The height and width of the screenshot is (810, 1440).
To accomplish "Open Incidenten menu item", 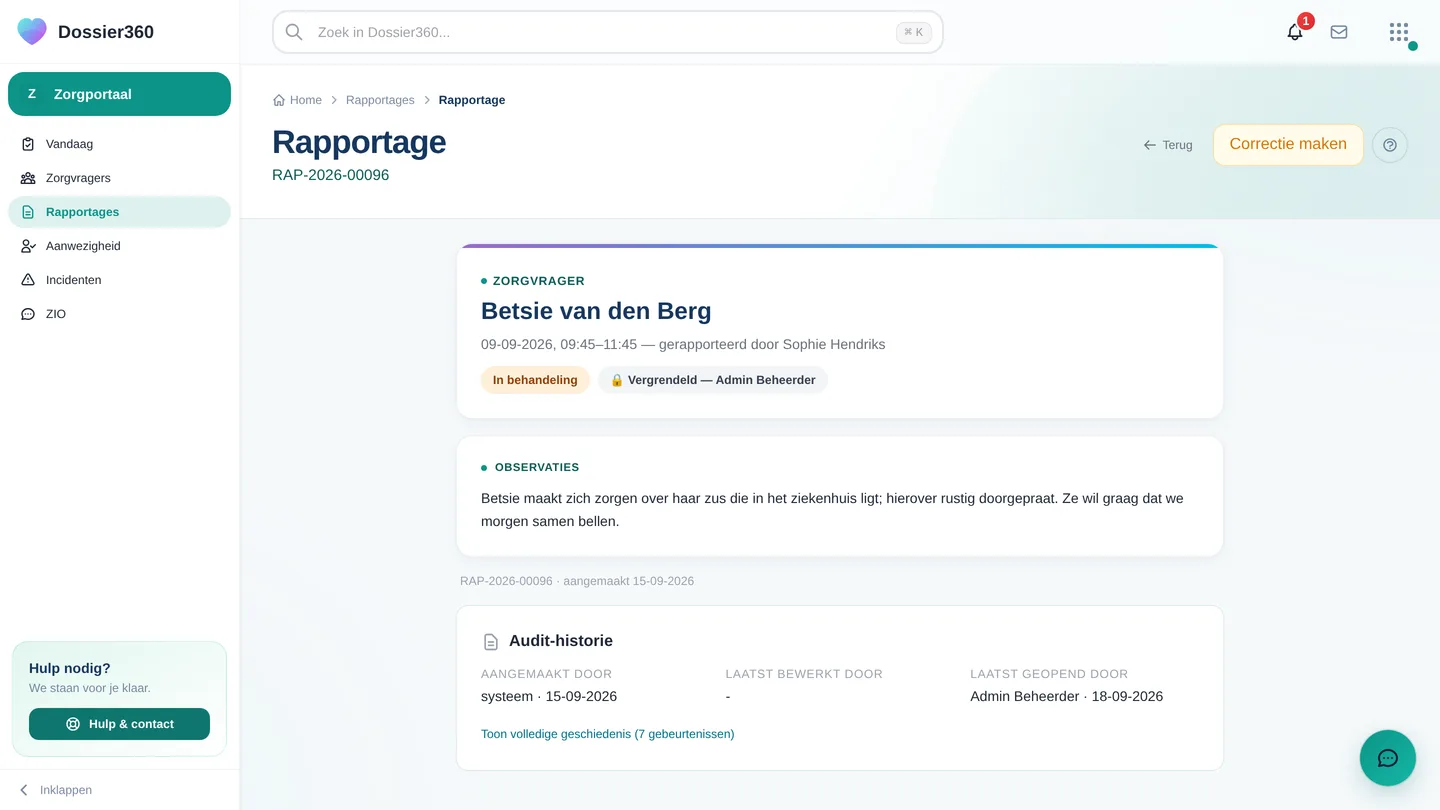I will click(120, 280).
